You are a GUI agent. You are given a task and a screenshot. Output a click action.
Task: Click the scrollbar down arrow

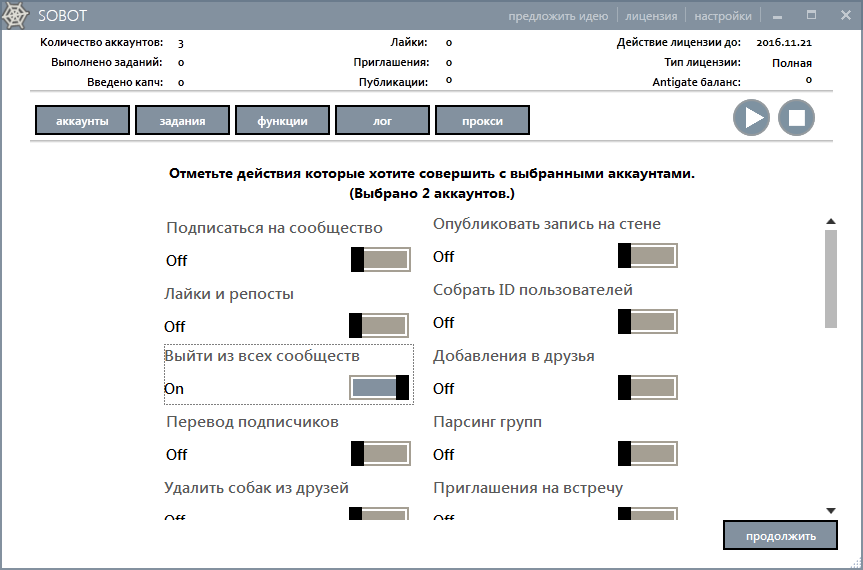coord(831,511)
